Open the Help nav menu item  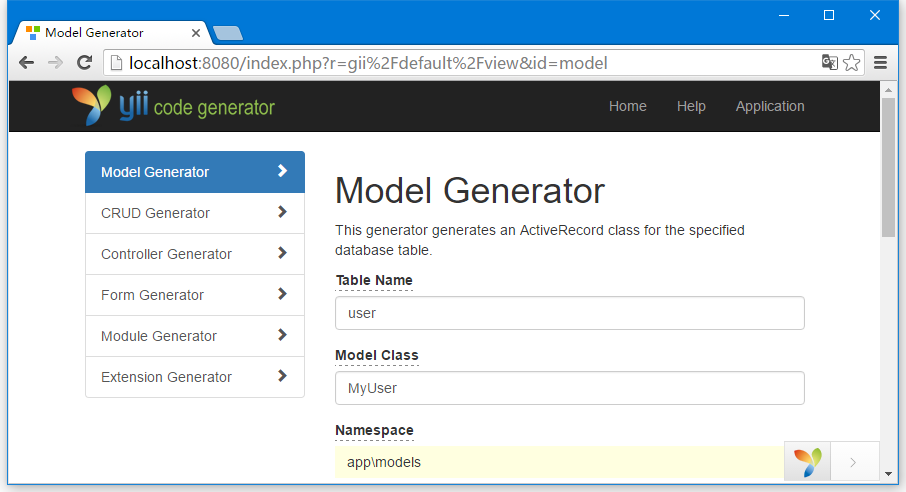[x=691, y=106]
